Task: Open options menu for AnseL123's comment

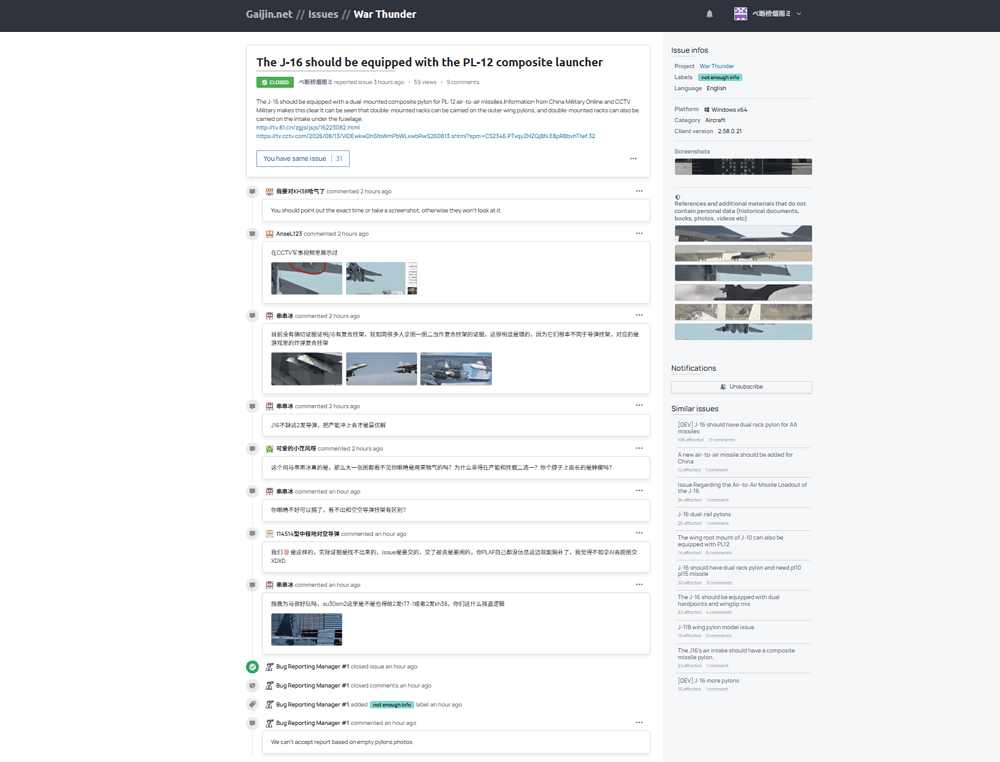Action: pyautogui.click(x=639, y=233)
